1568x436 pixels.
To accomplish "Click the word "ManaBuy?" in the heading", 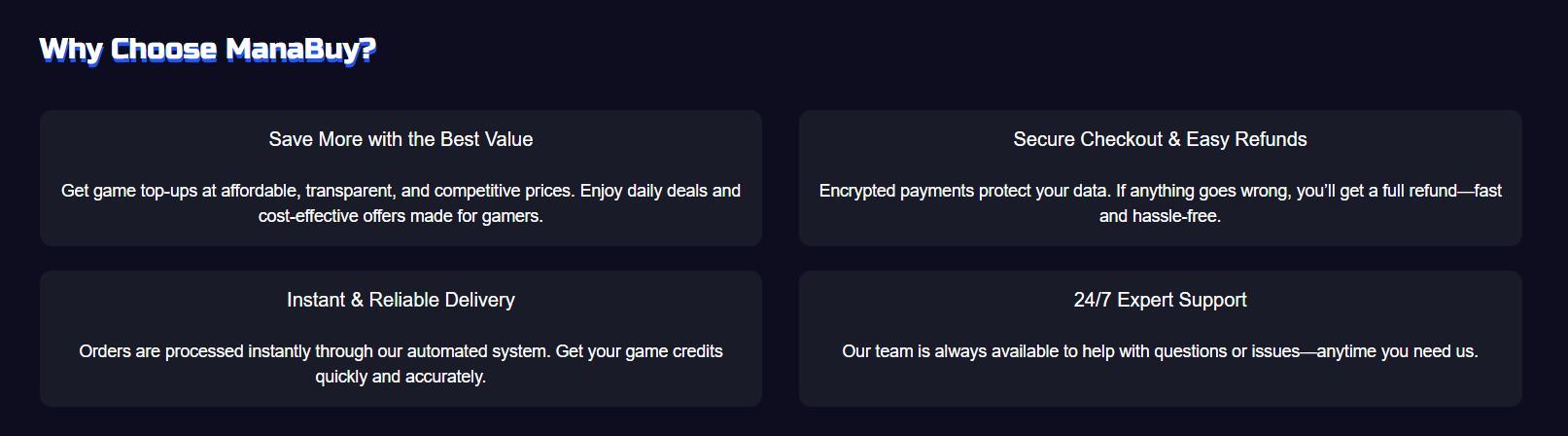I will (300, 50).
